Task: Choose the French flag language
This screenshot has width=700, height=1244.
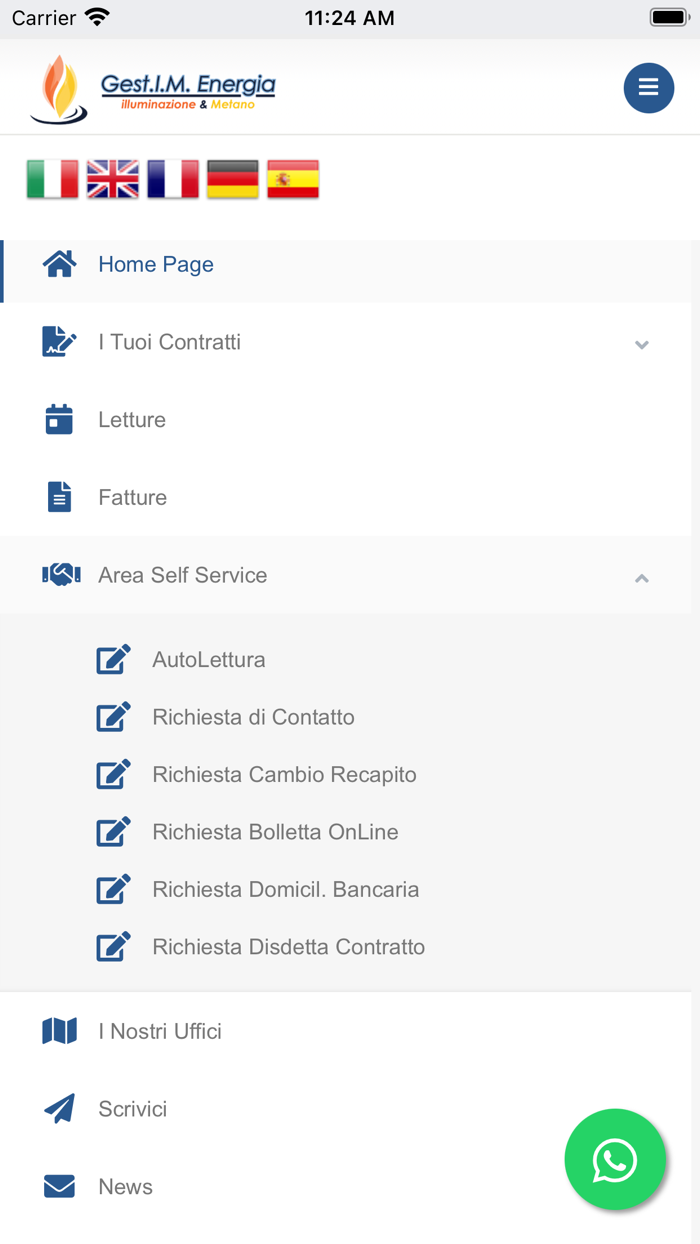Action: pyautogui.click(x=172, y=180)
